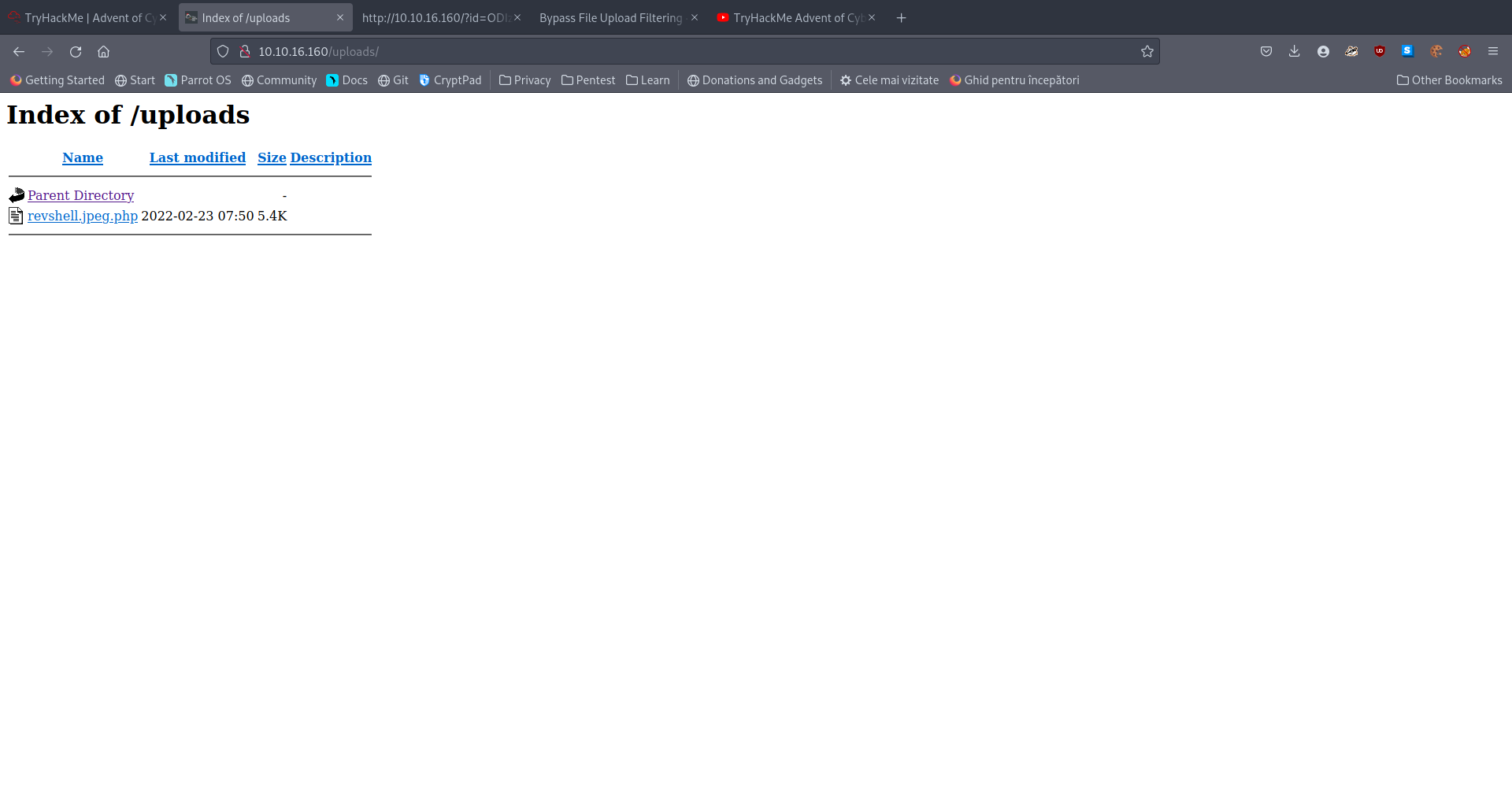Viewport: 1512px width, 788px height.
Task: Reload the current page
Action: point(76,52)
